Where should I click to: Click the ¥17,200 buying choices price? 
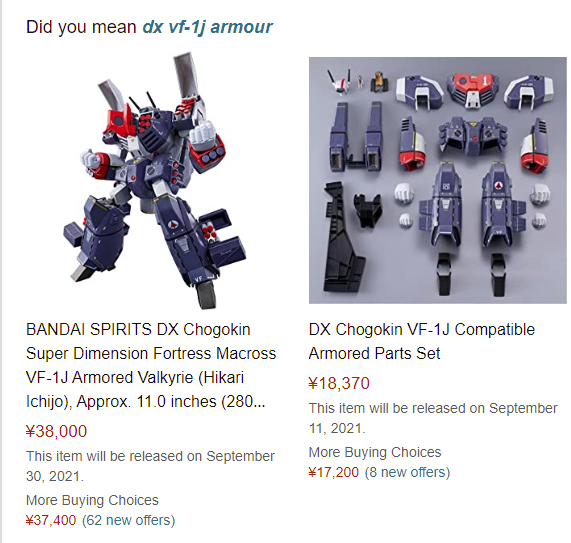[x=334, y=472]
